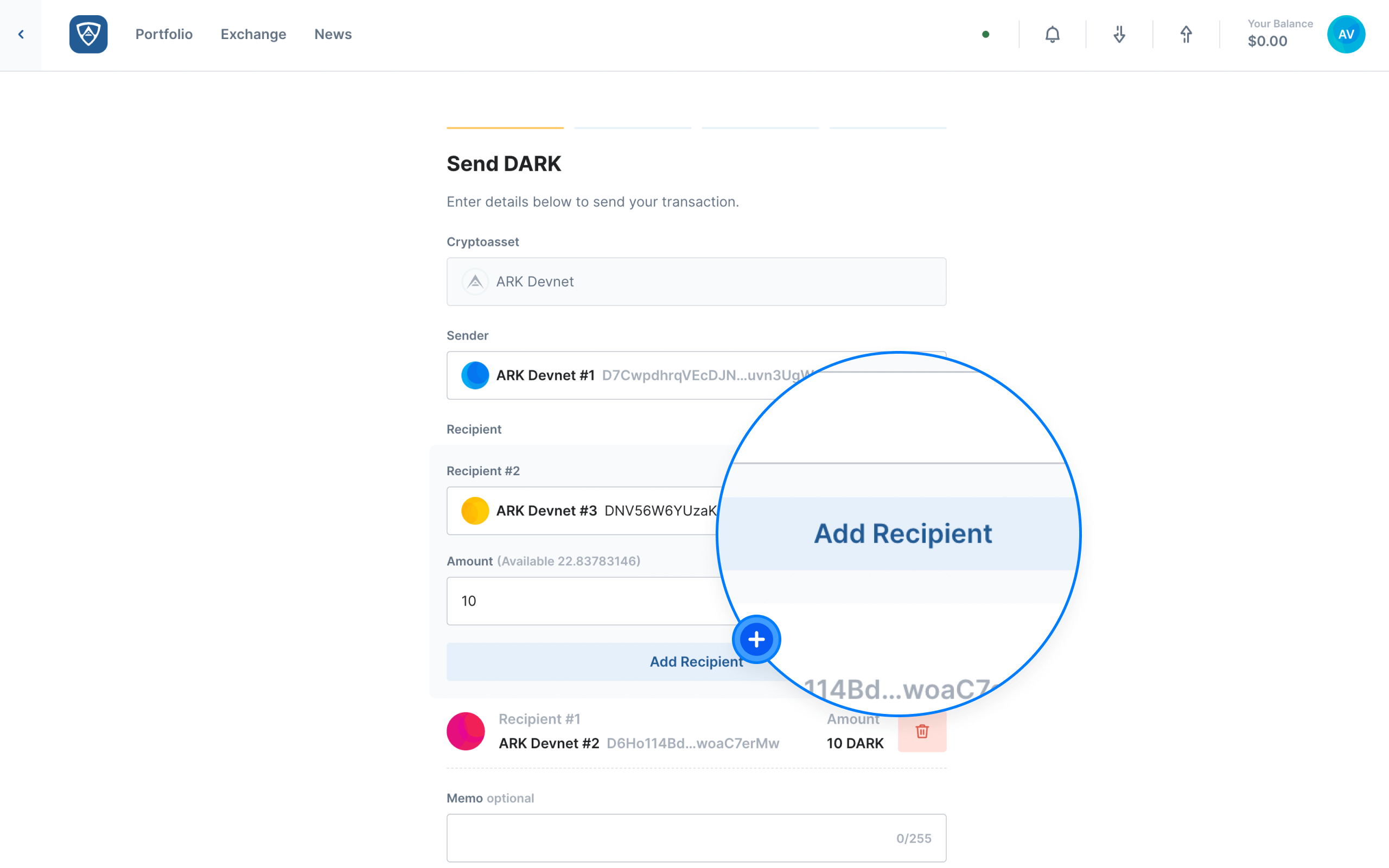The width and height of the screenshot is (1389, 868).
Task: Click the Memo input field
Action: [696, 838]
